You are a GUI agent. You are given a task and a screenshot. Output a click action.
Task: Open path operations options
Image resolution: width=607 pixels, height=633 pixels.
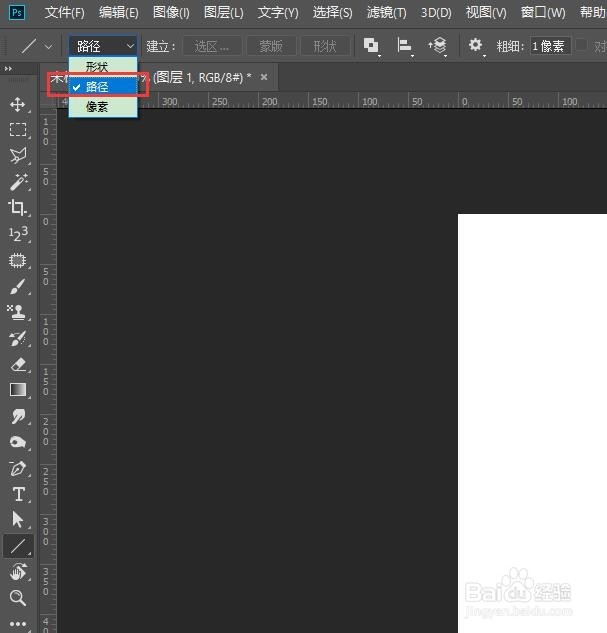371,46
